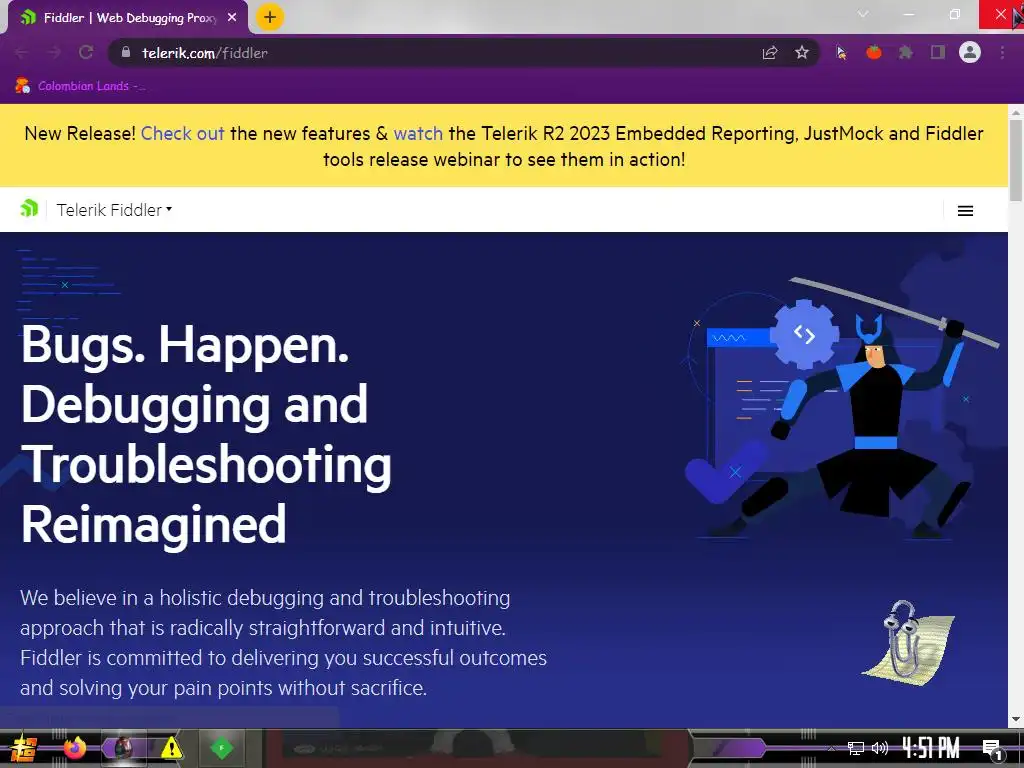Viewport: 1024px width, 768px height.
Task: Click the scrollbar down arrow
Action: pos(1016,719)
